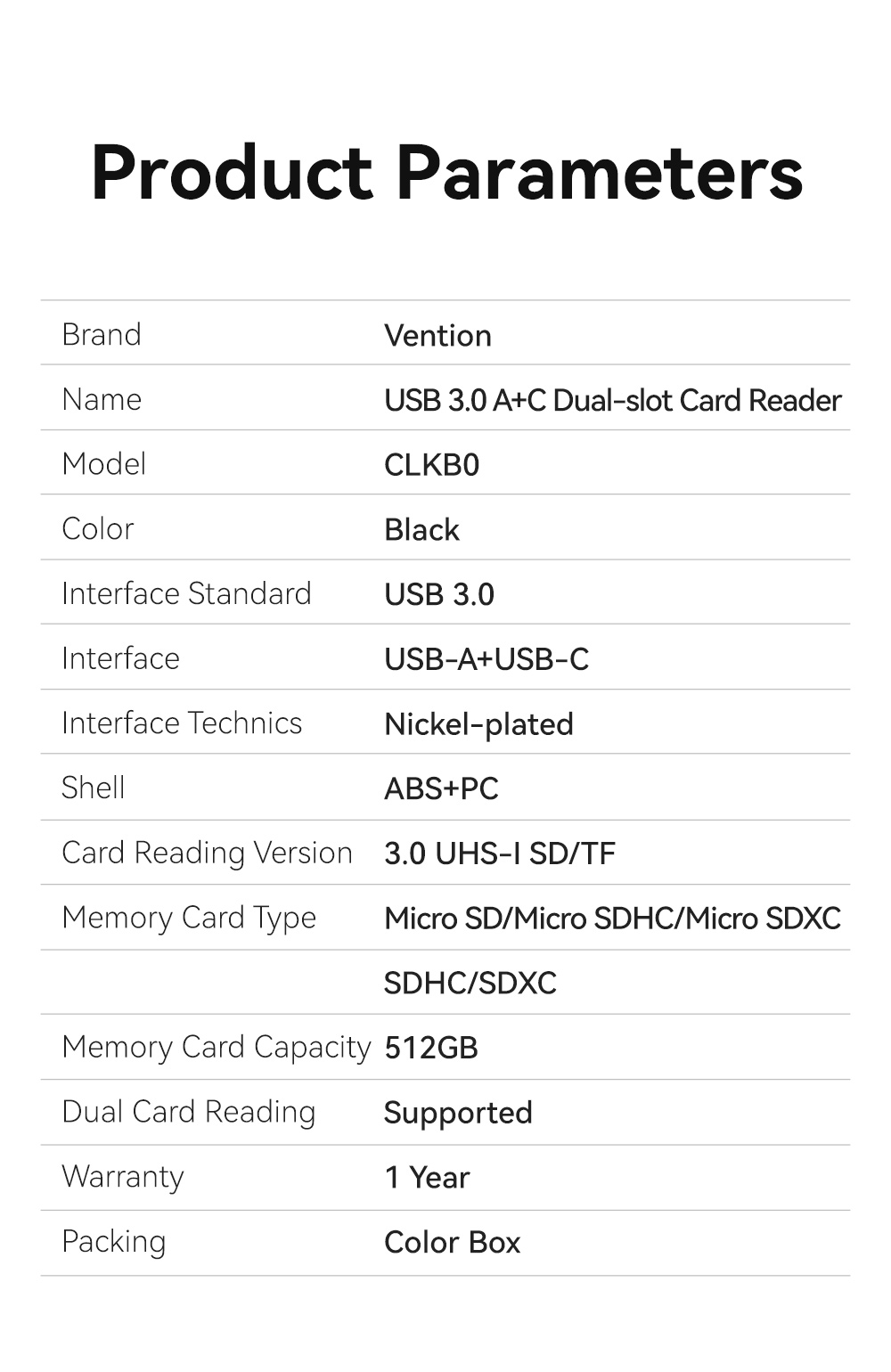Click the Nickel-plated value
Image resolution: width=891 pixels, height=1372 pixels.
click(478, 724)
